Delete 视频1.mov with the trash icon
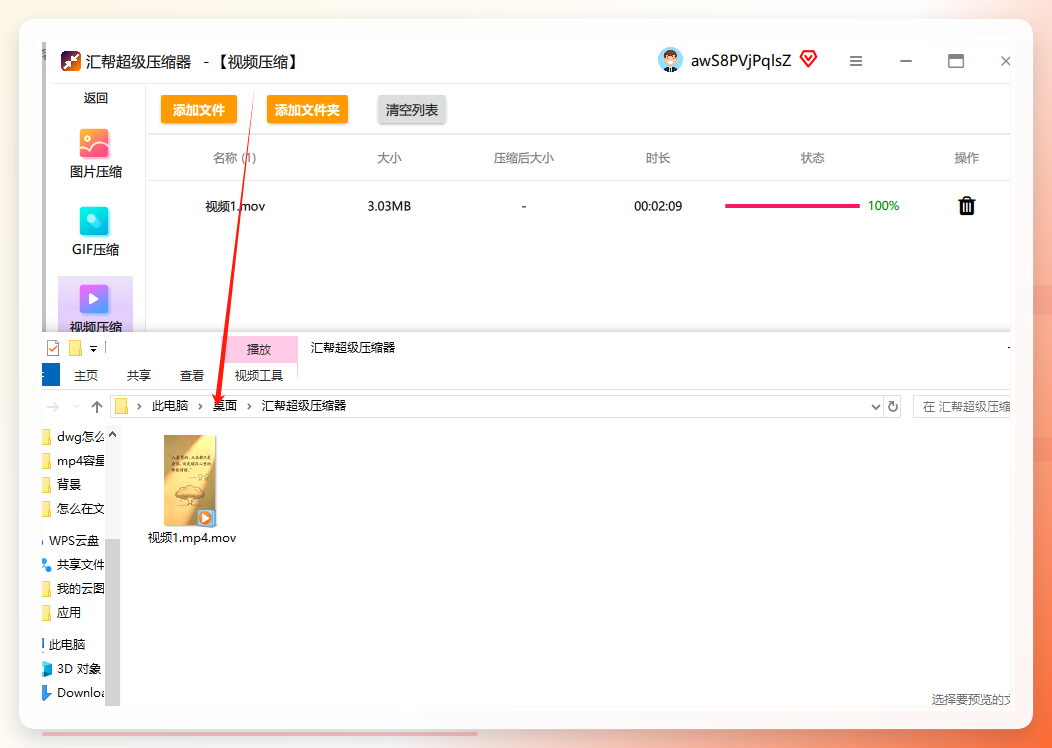The height and width of the screenshot is (748, 1052). point(966,206)
